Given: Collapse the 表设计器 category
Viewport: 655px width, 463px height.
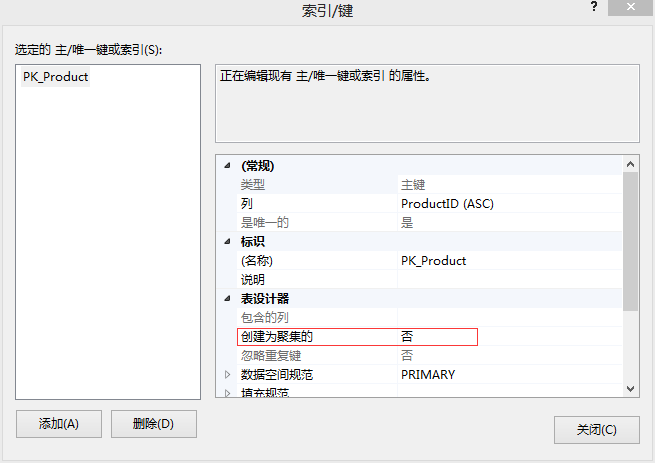Looking at the screenshot, I should click(227, 299).
